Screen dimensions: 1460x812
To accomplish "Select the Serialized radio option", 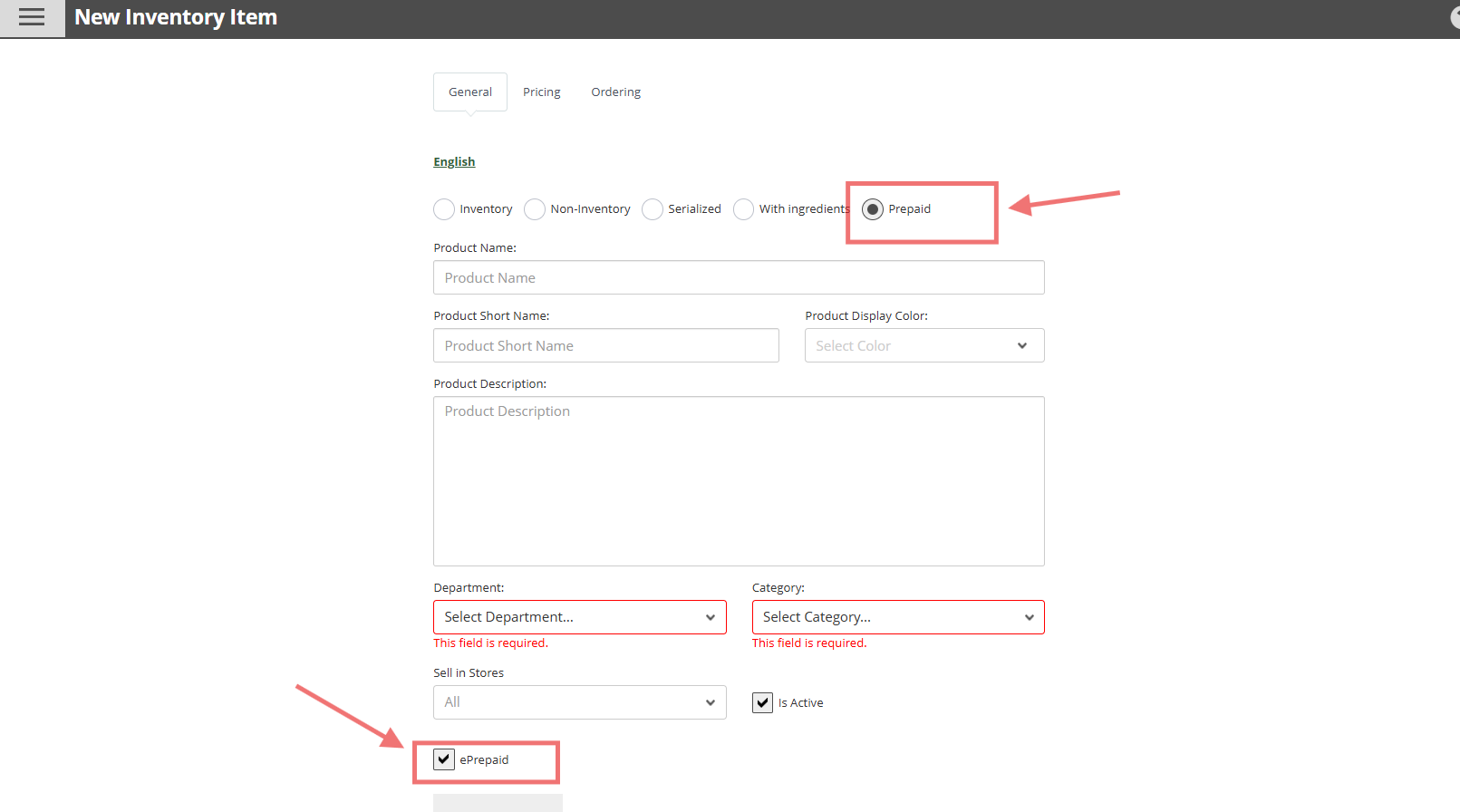I will [653, 209].
